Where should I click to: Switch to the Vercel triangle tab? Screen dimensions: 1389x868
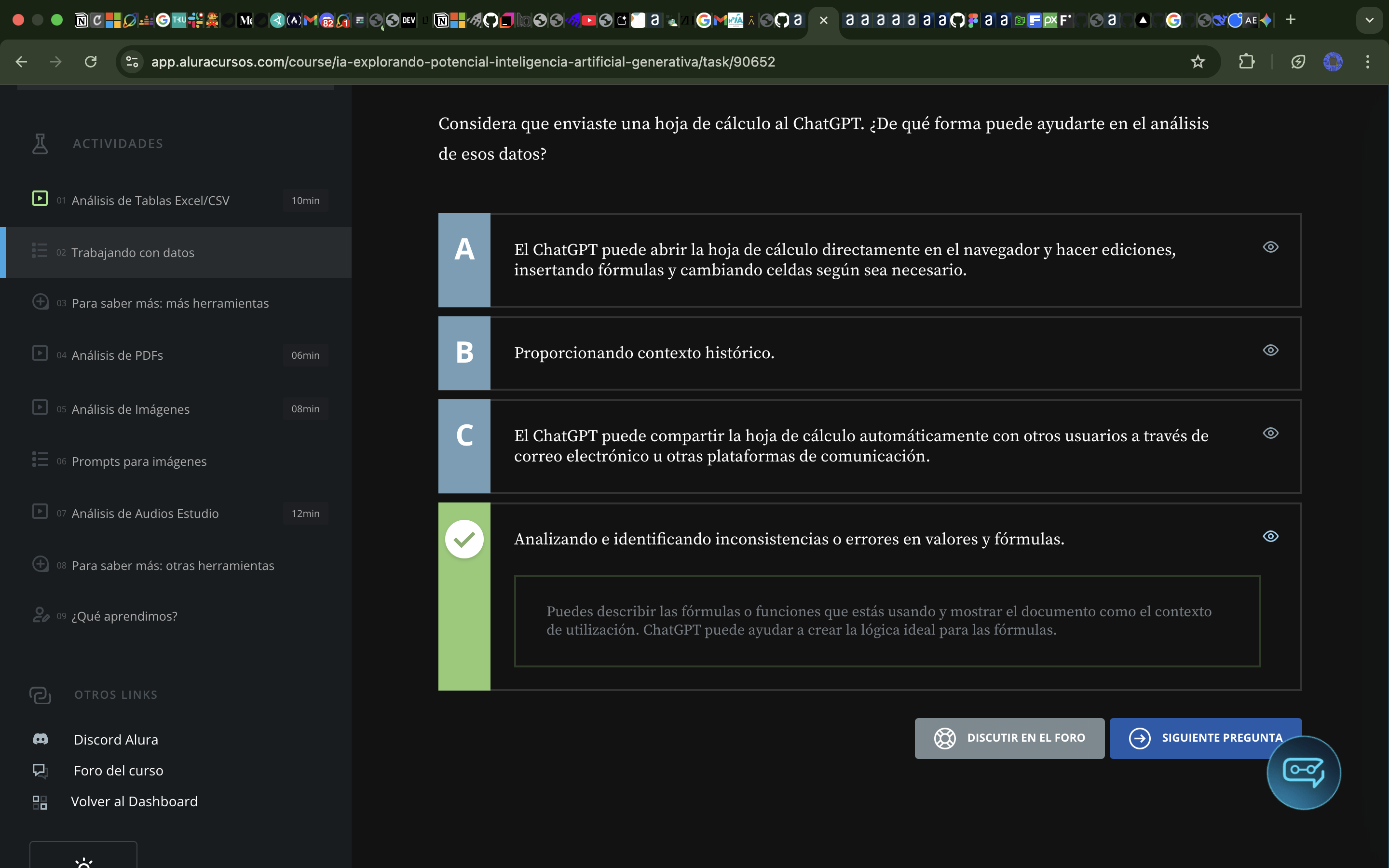tap(1143, 21)
